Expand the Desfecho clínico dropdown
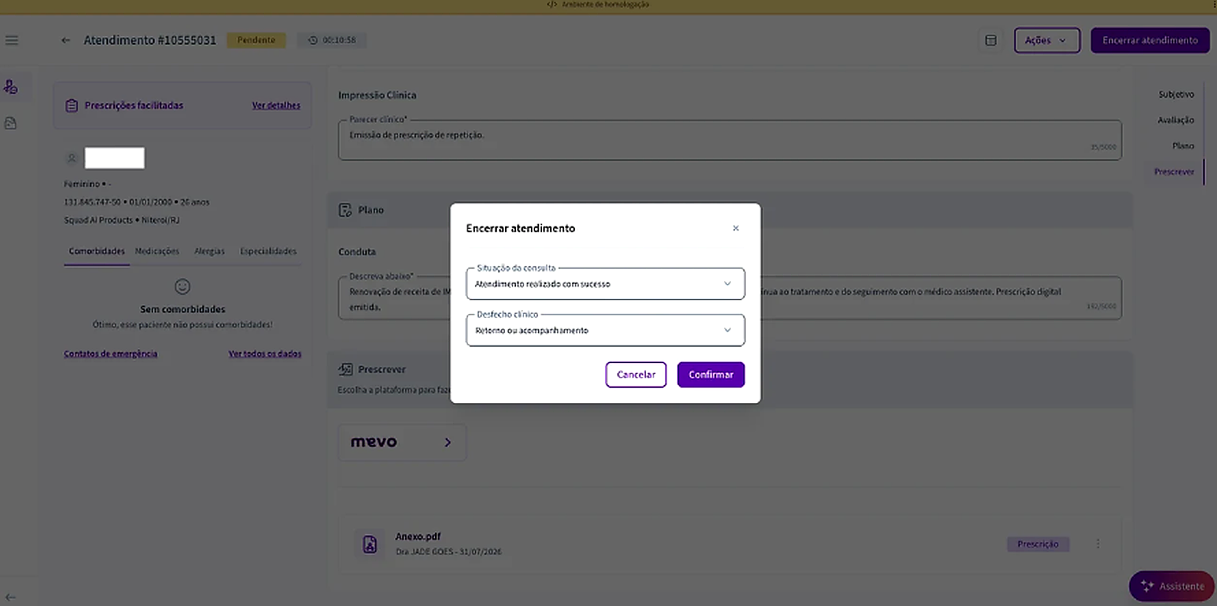Viewport: 1217px width, 606px height. coord(605,330)
